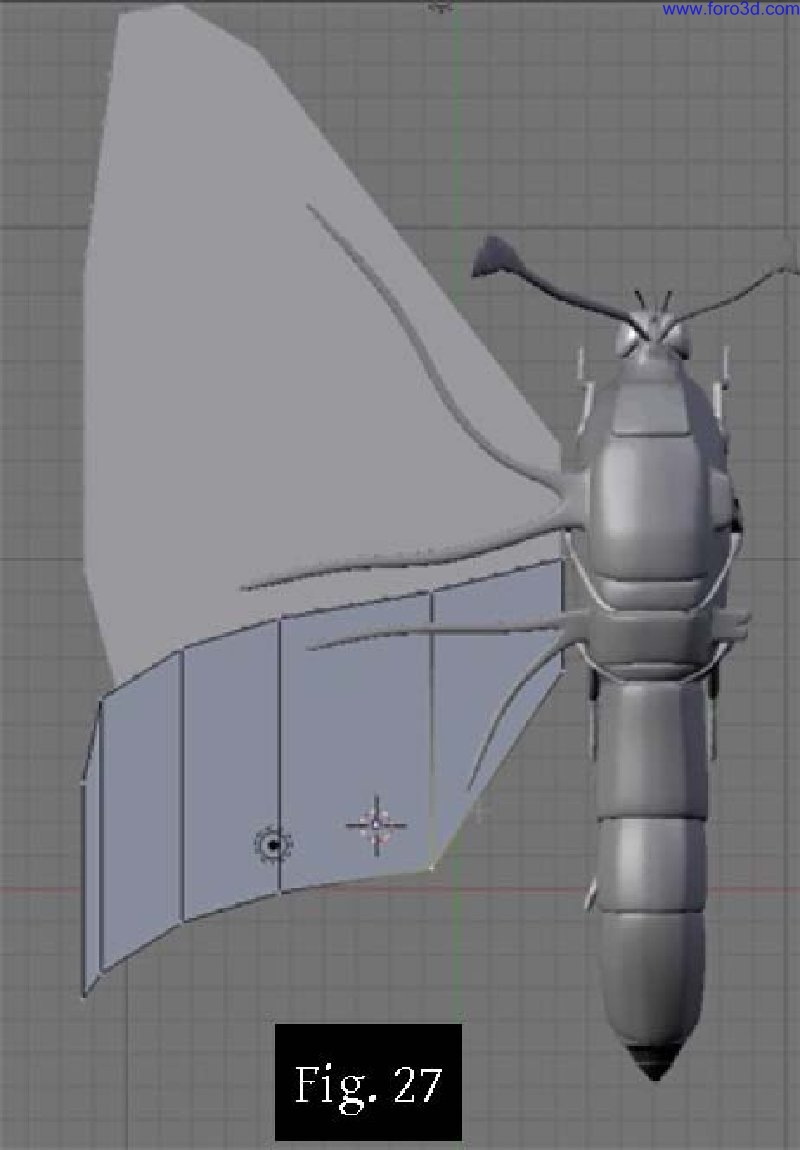
Task: Click the 3D cursor crosshair
Action: (376, 825)
